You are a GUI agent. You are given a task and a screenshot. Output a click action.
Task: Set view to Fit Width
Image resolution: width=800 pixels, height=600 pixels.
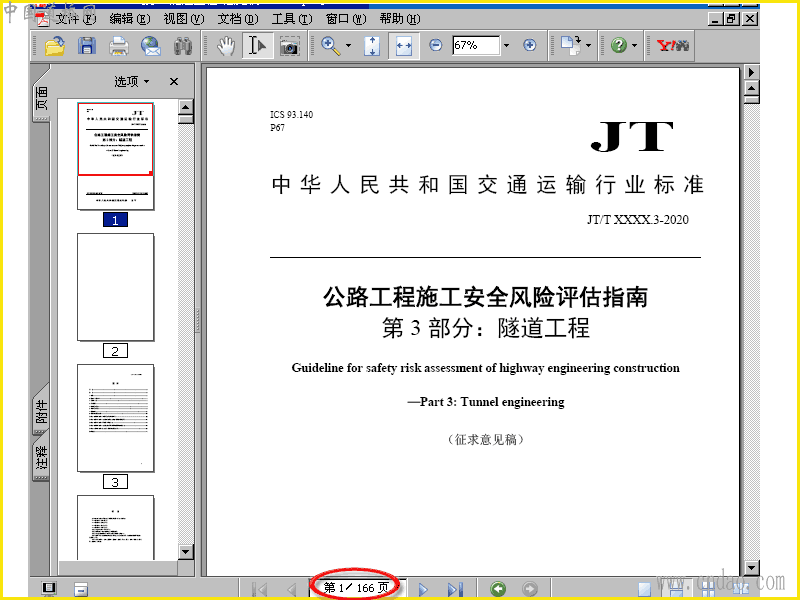coord(404,46)
